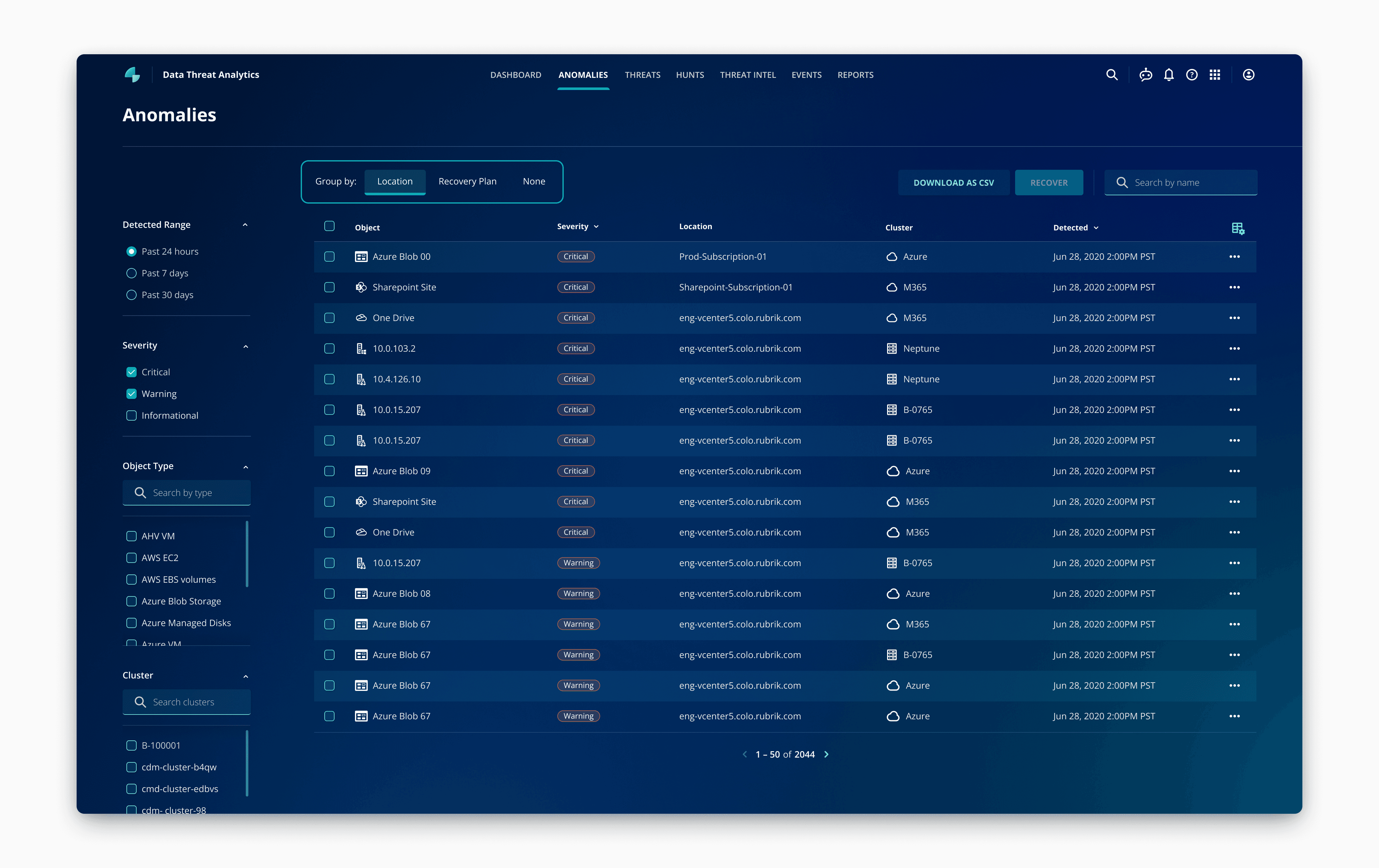This screenshot has height=868, width=1379.
Task: Open the help question mark icon
Action: tap(1192, 75)
